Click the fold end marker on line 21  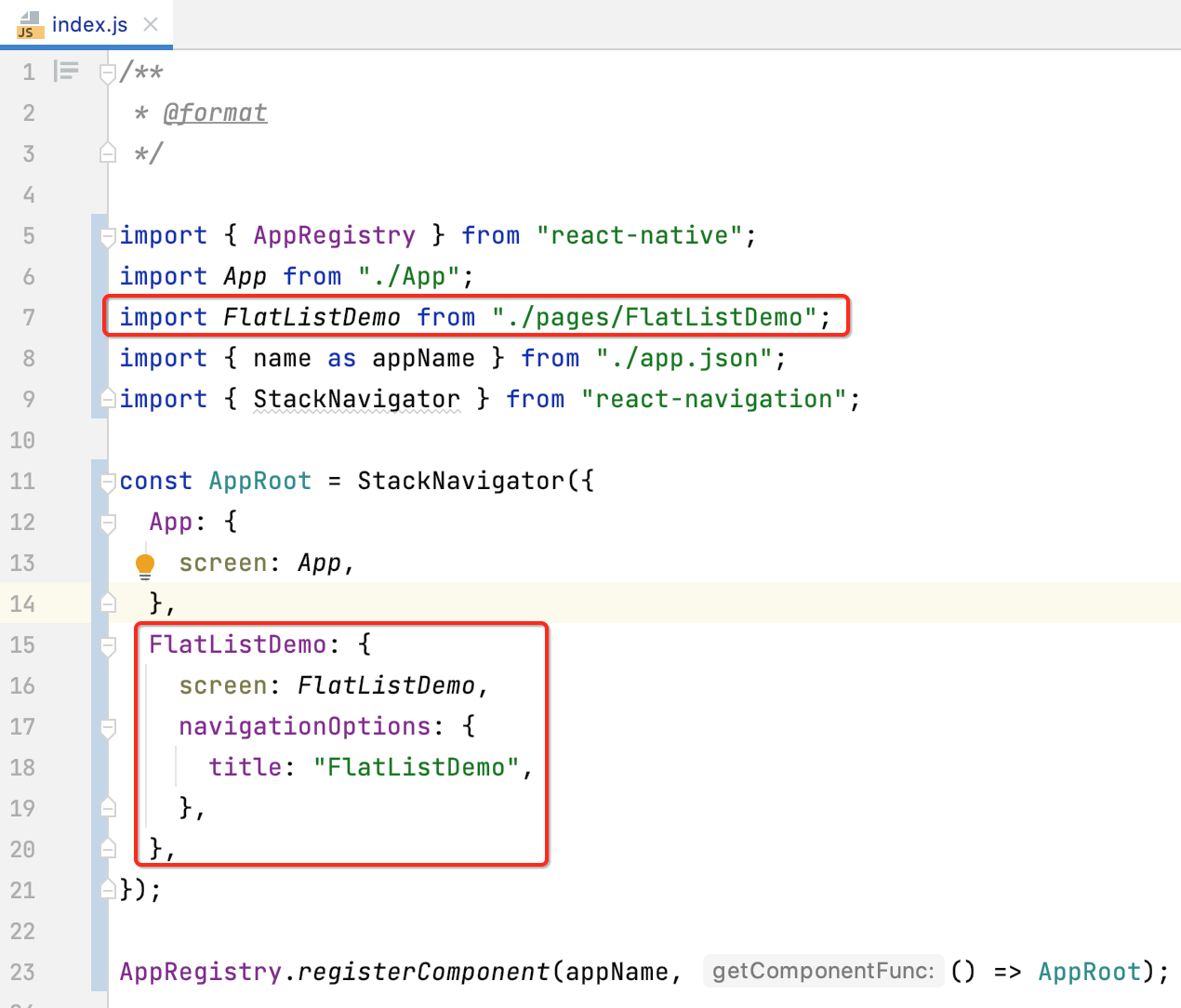tap(108, 890)
